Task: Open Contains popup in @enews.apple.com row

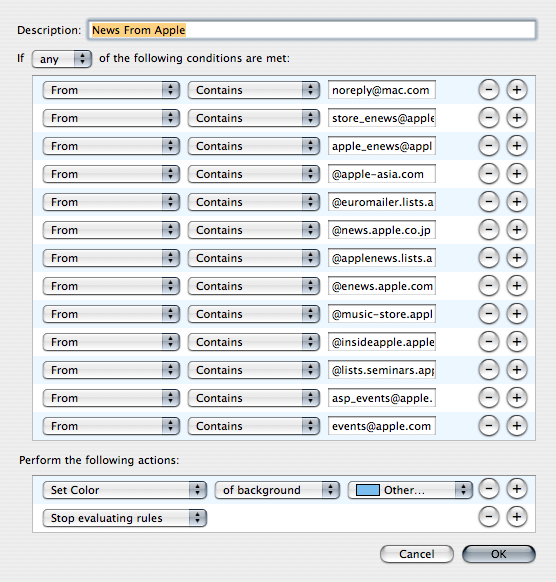Action: tap(254, 286)
